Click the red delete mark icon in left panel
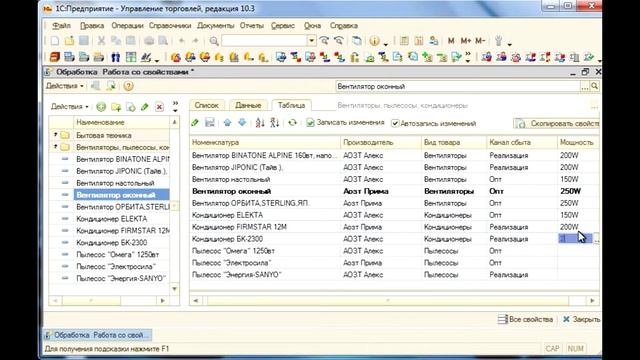640x360 pixels. (x=159, y=107)
